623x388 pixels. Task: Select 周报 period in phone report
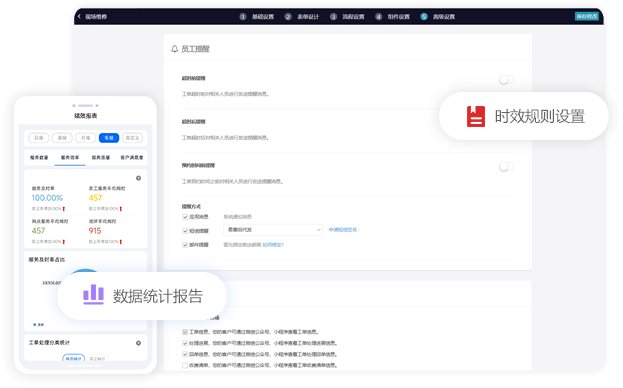[62, 138]
